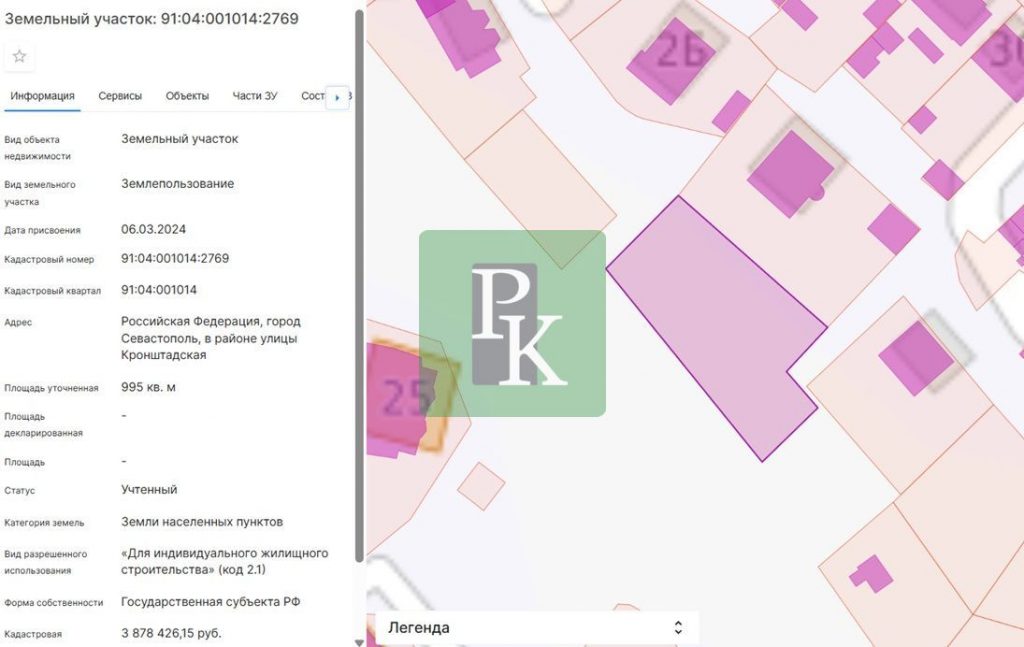
Task: Click the scroll-down arrow under the sidebar scrollbar
Action: pos(359,640)
